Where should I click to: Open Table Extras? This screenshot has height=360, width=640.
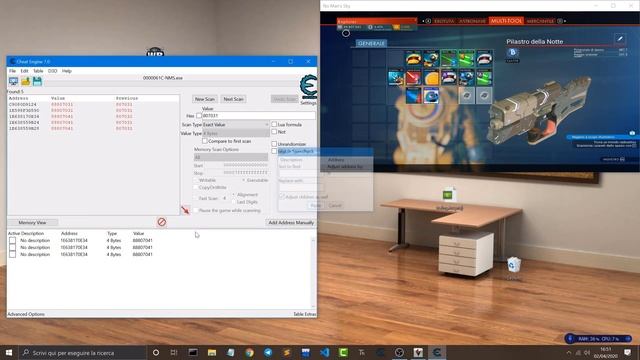pos(304,314)
